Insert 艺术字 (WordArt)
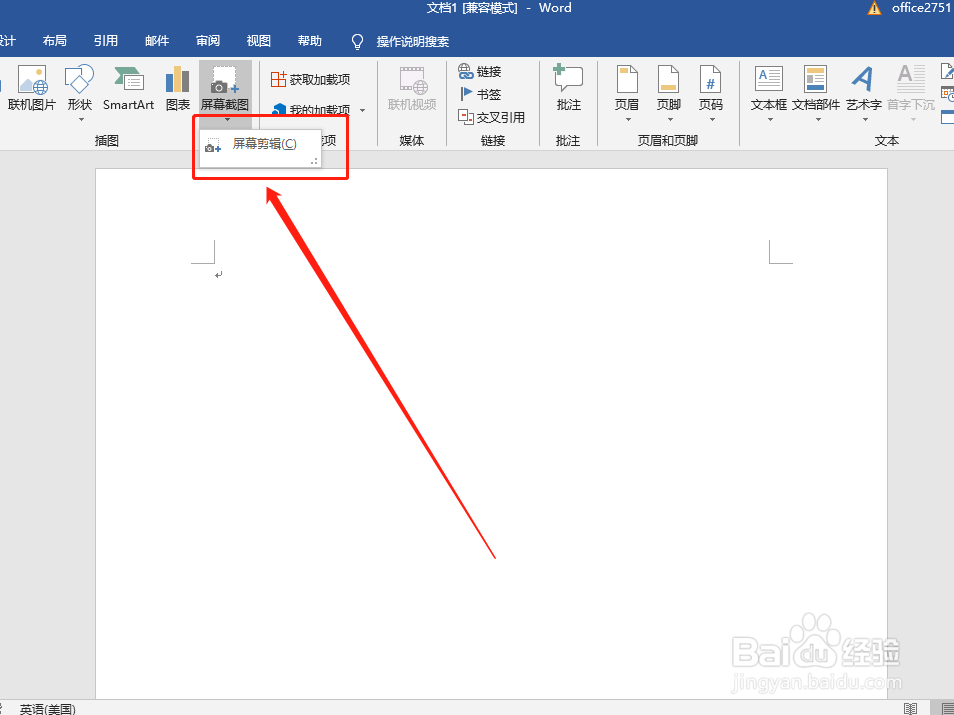Viewport: 954px width, 715px height. tap(862, 90)
